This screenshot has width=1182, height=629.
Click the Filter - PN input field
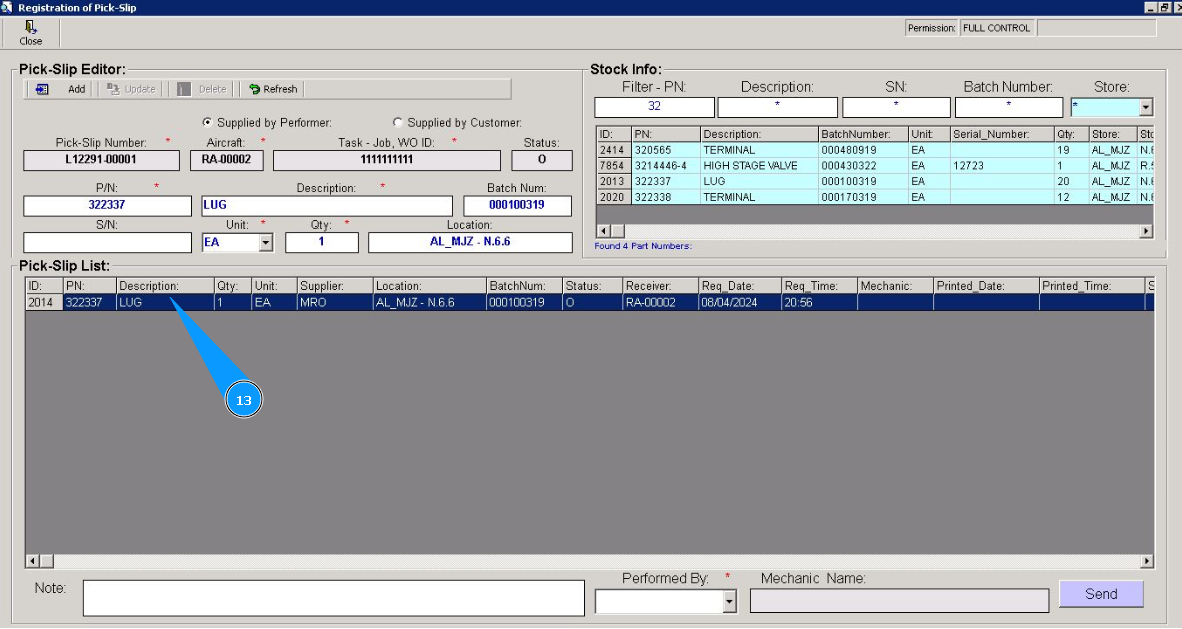(x=654, y=108)
